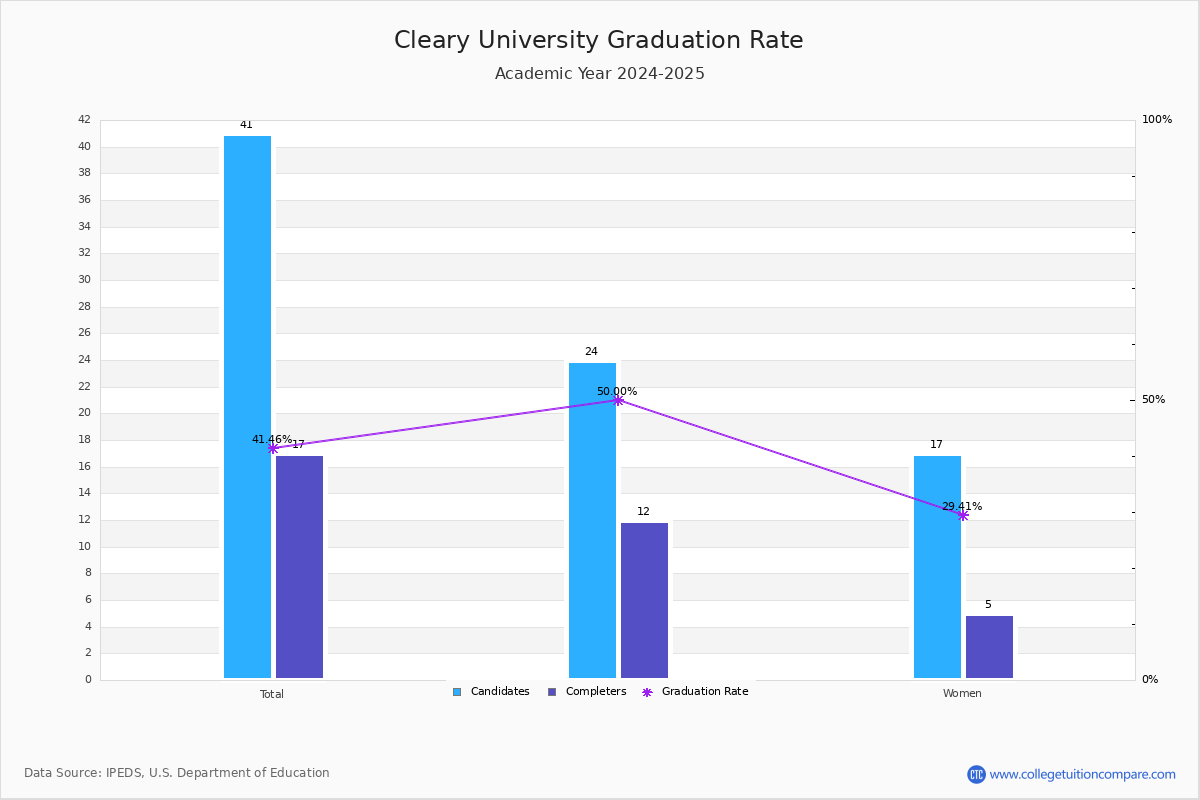
Task: Click the Cleary University Graduation Rate title
Action: tap(599, 40)
